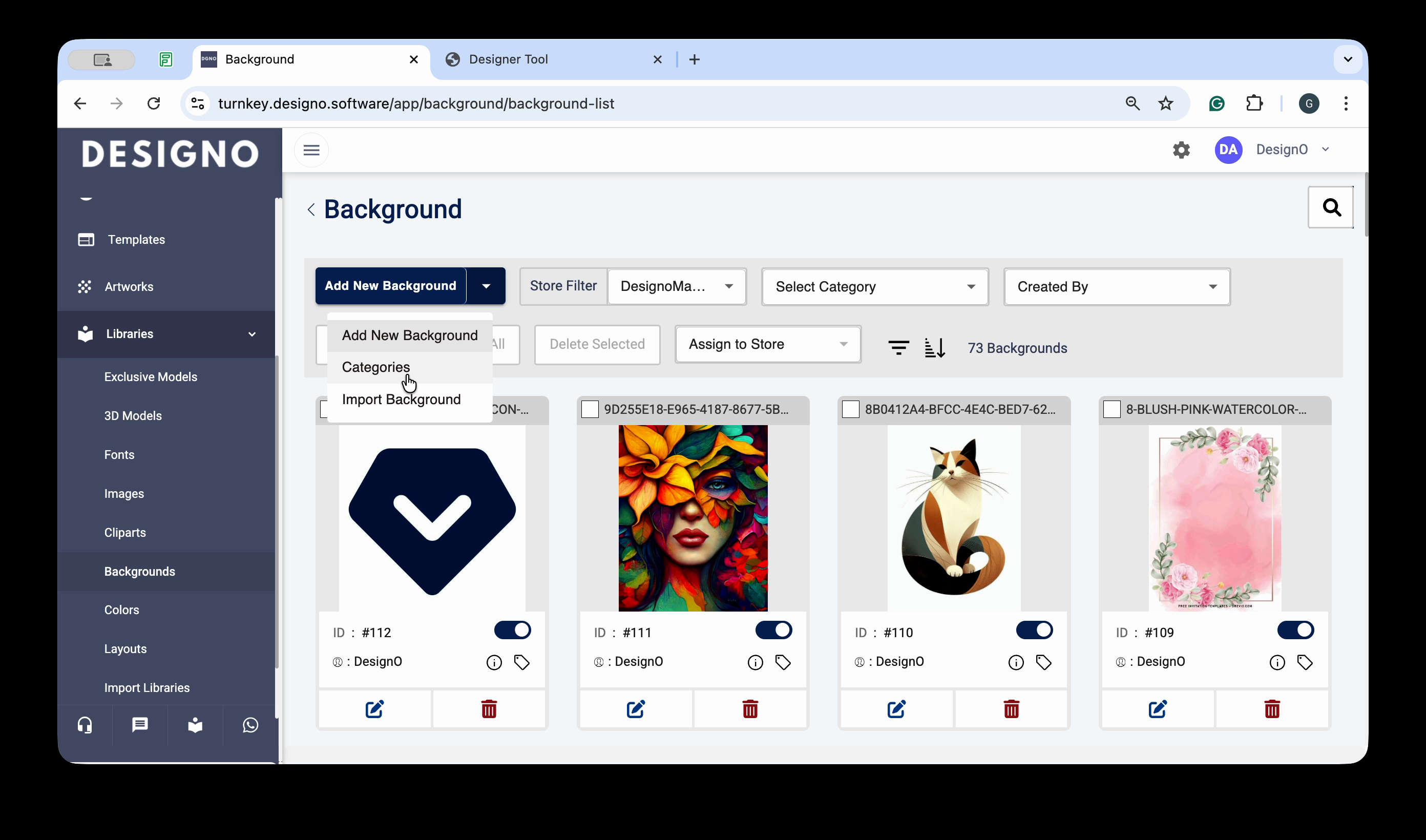
Task: Open Cliparts in the Libraries sidebar
Action: pos(125,533)
